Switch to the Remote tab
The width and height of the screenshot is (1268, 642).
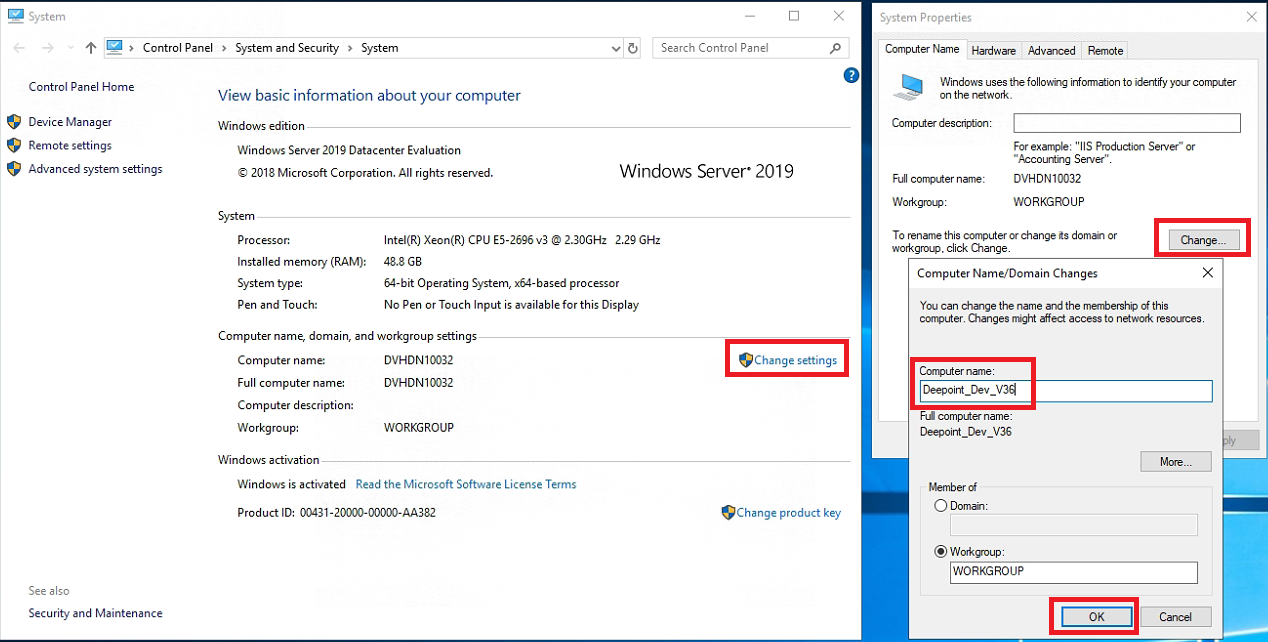click(x=1105, y=50)
